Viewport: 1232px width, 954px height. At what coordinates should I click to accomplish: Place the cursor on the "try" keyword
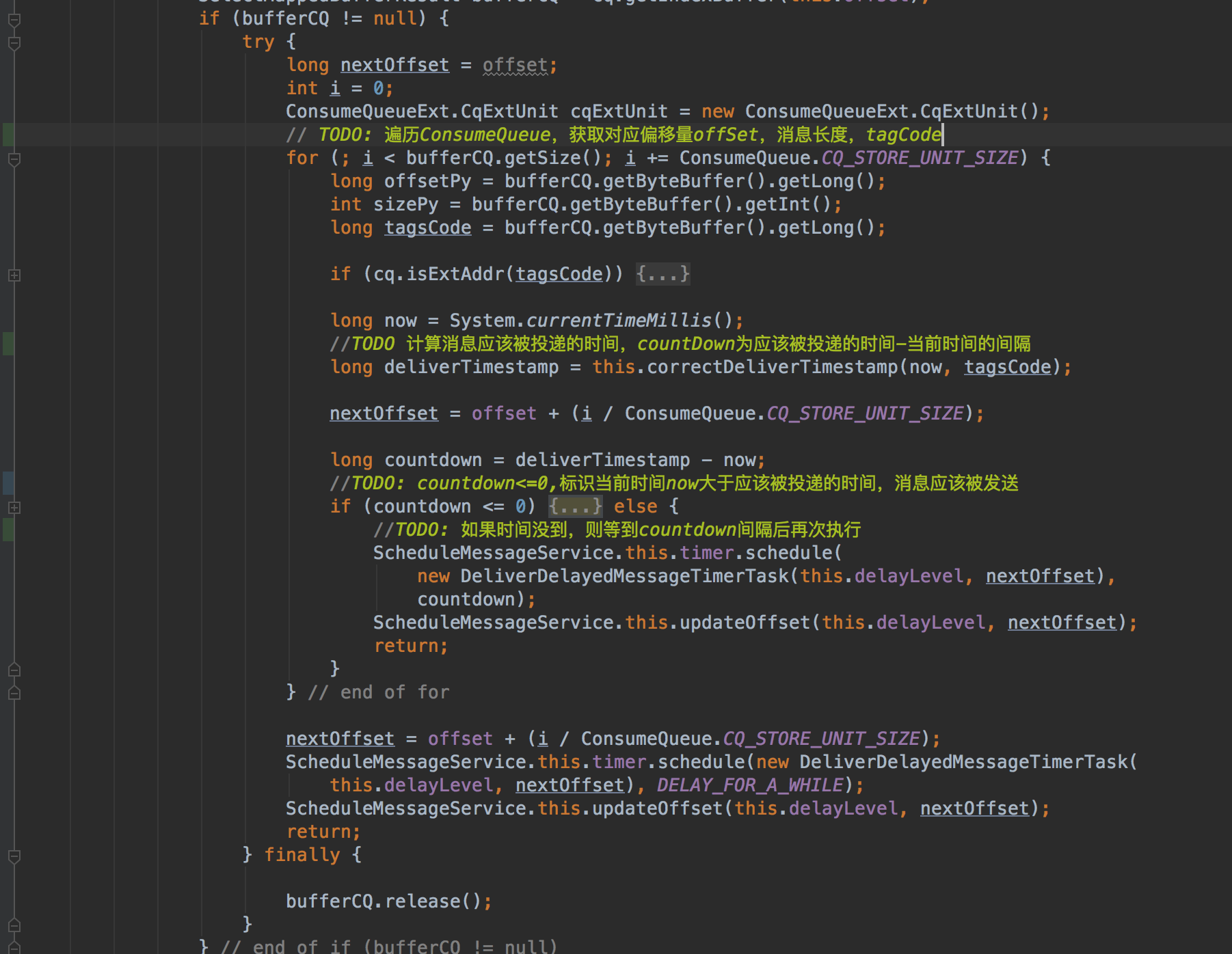(x=258, y=42)
